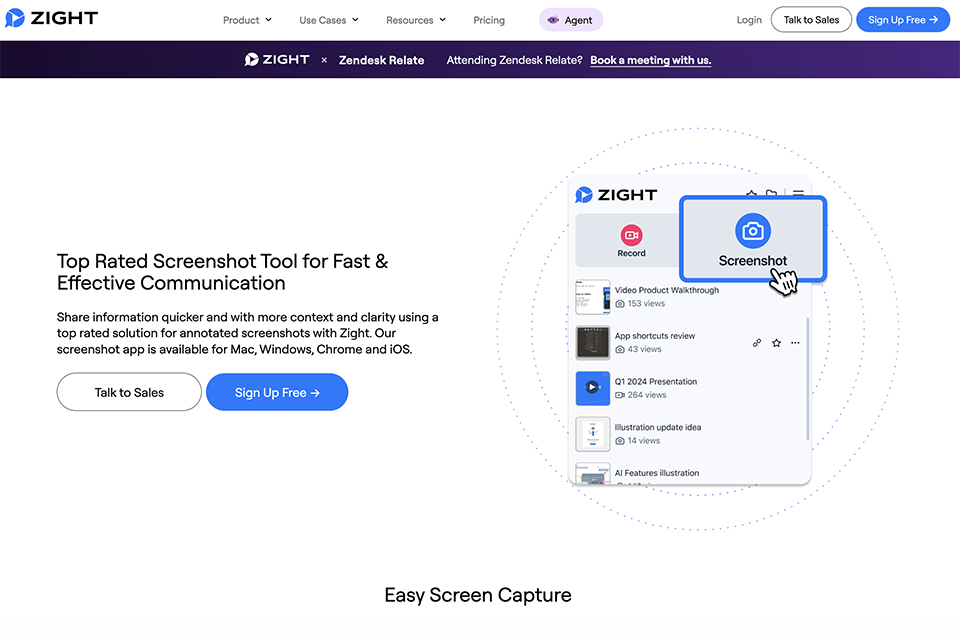Click Talk to Sales below the headline

tap(129, 392)
